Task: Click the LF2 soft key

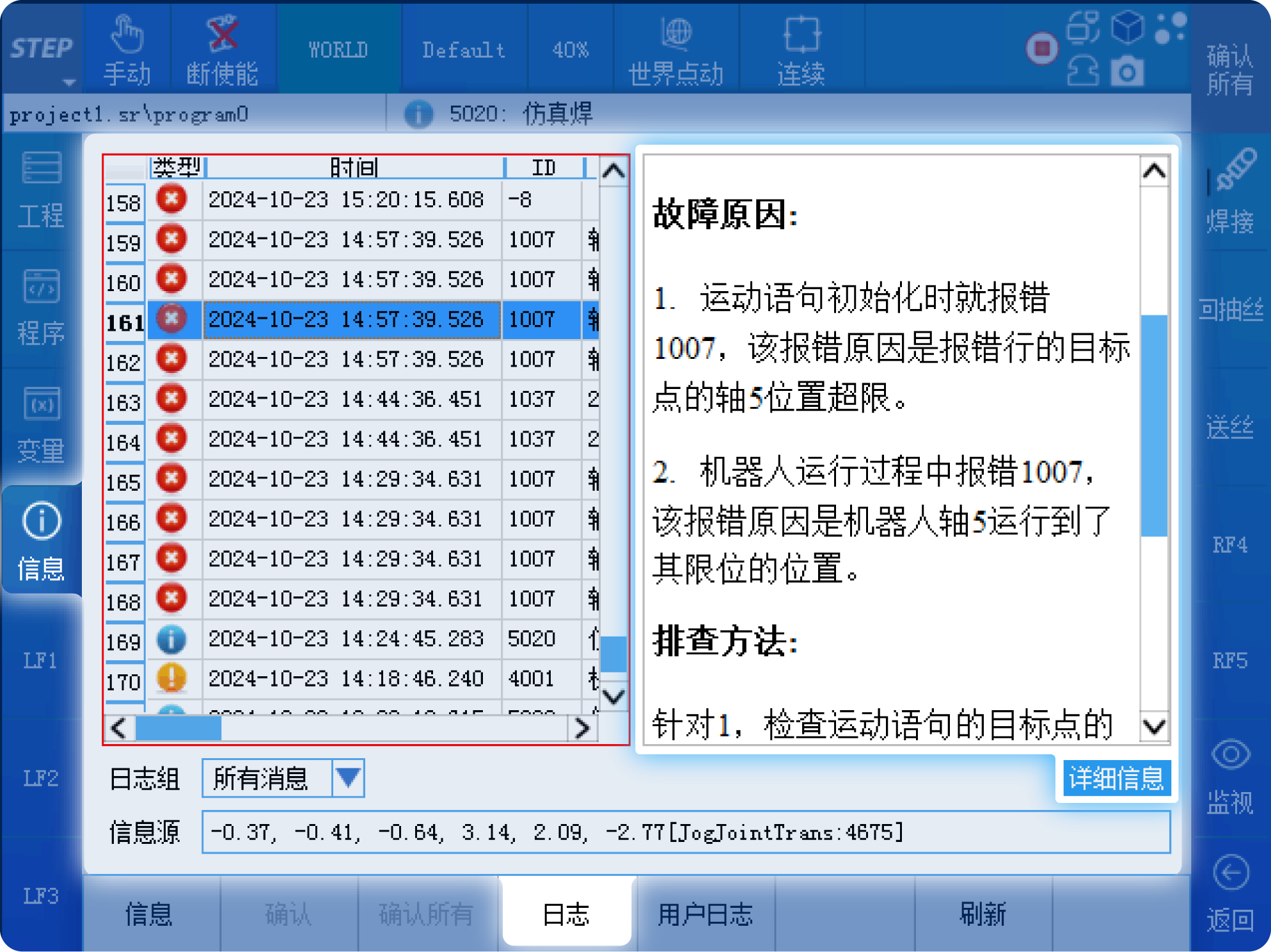Action: coord(42,777)
